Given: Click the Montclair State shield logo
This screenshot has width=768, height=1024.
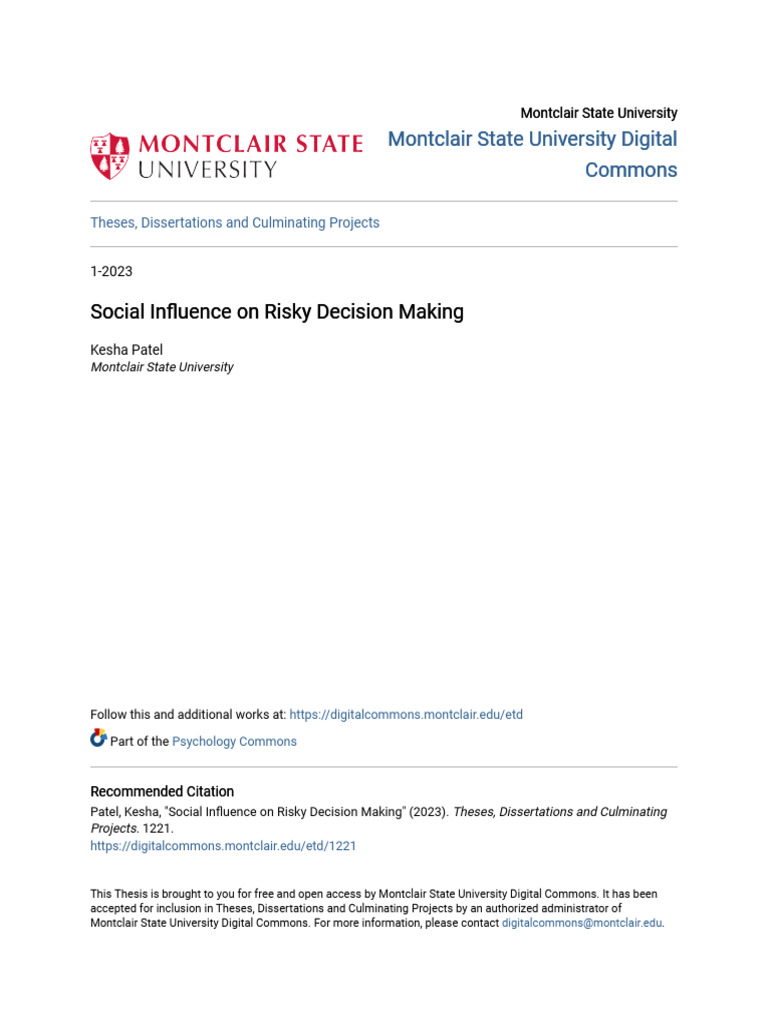Looking at the screenshot, I should [110, 156].
